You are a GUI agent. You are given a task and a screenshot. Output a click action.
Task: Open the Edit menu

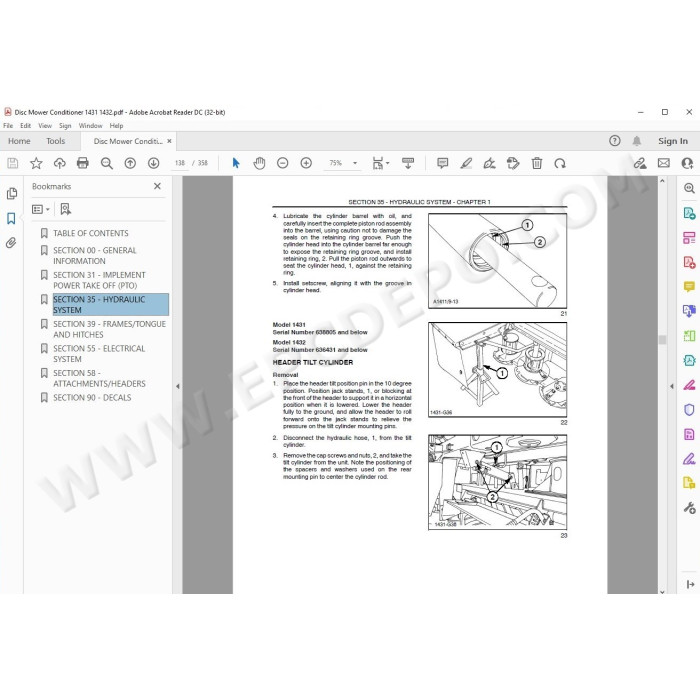point(25,126)
